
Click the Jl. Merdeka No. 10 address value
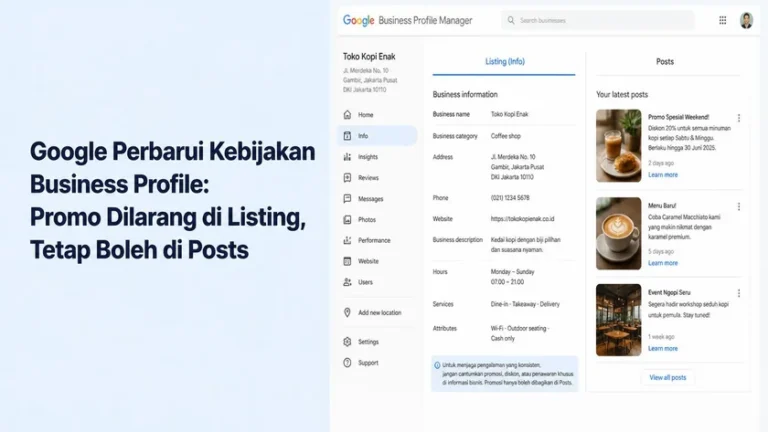517,167
